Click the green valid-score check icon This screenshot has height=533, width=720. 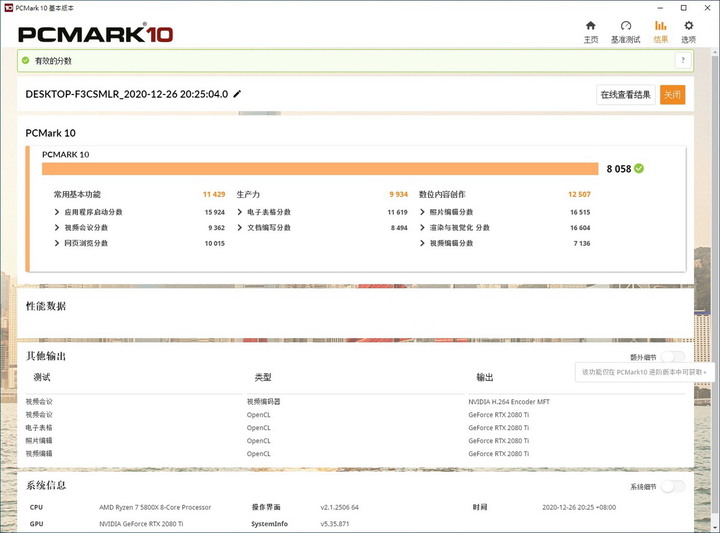tap(26, 61)
